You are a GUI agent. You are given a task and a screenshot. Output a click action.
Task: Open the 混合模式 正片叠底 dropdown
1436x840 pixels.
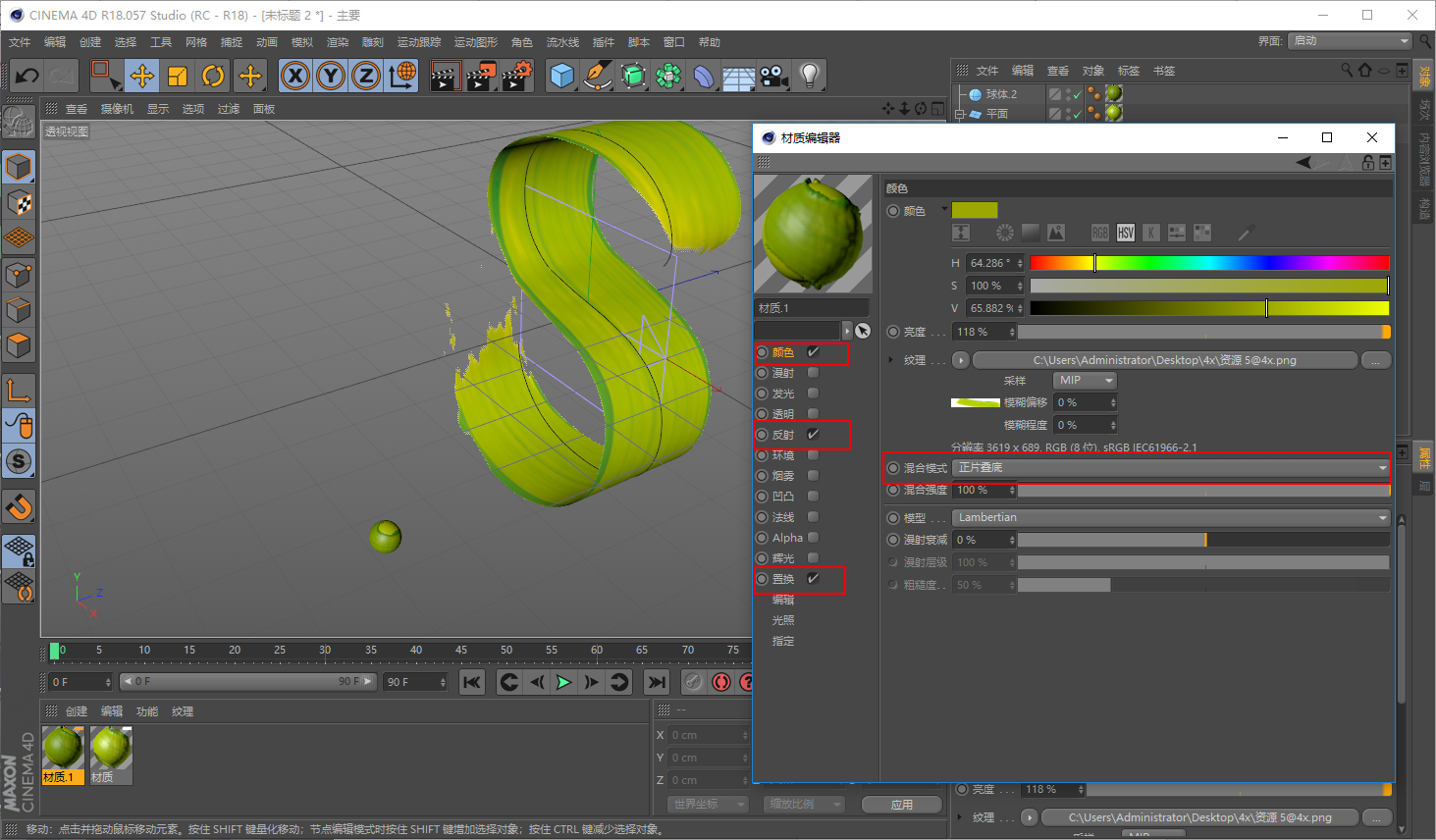click(x=1172, y=468)
